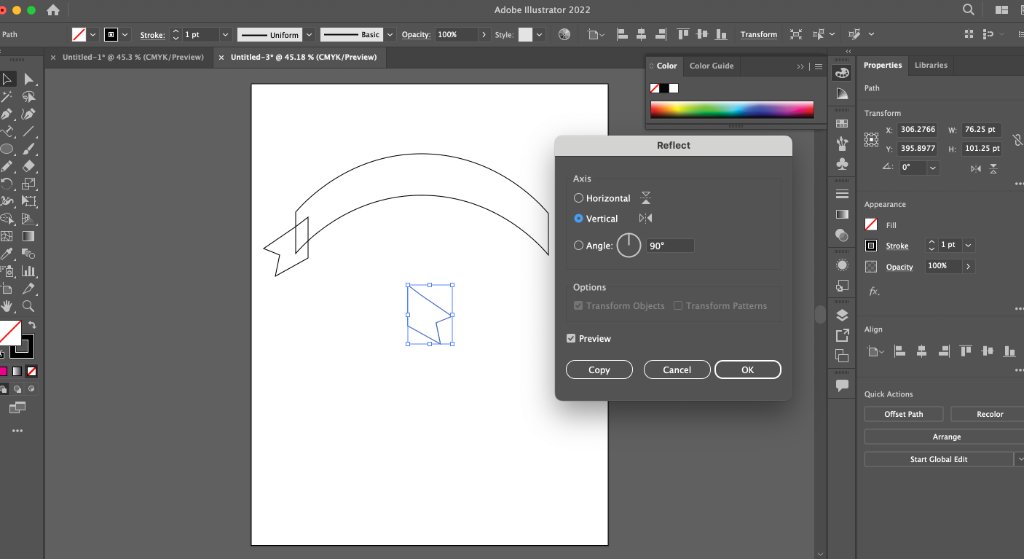Toggle the Preview checkbox
Viewport: 1024px width, 559px height.
pos(571,338)
